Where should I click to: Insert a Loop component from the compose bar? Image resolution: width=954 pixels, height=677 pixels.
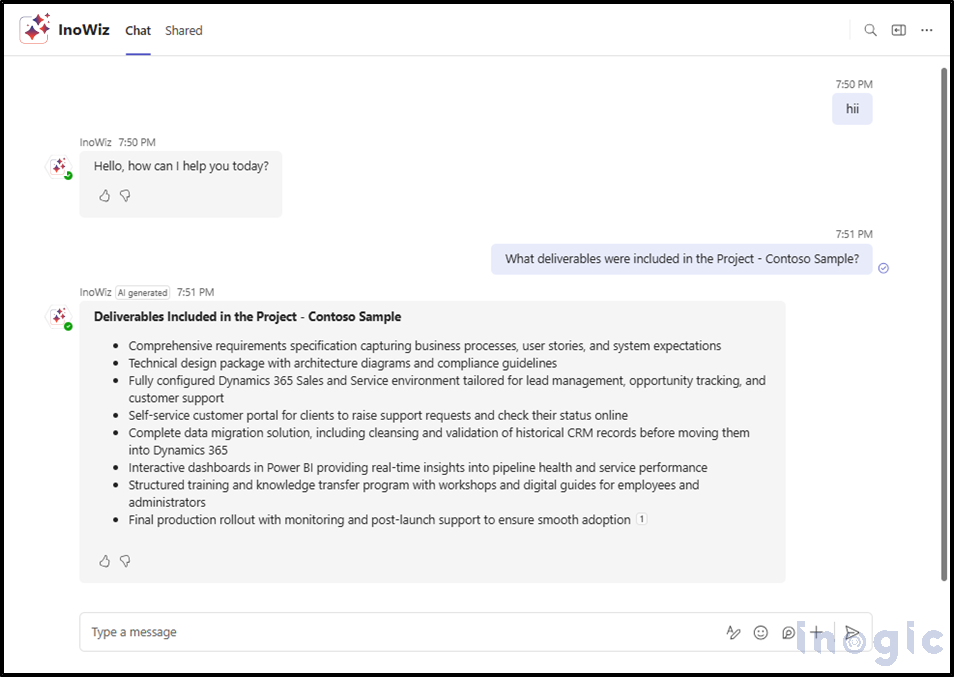pos(788,632)
